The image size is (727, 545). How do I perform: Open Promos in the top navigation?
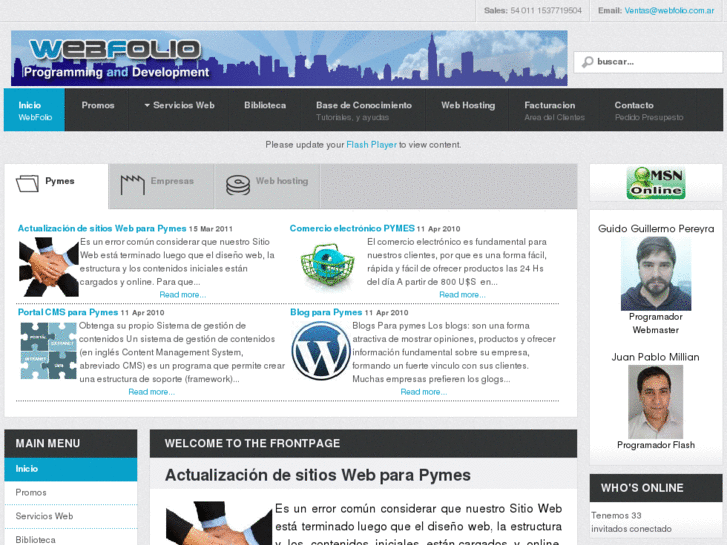click(x=98, y=105)
